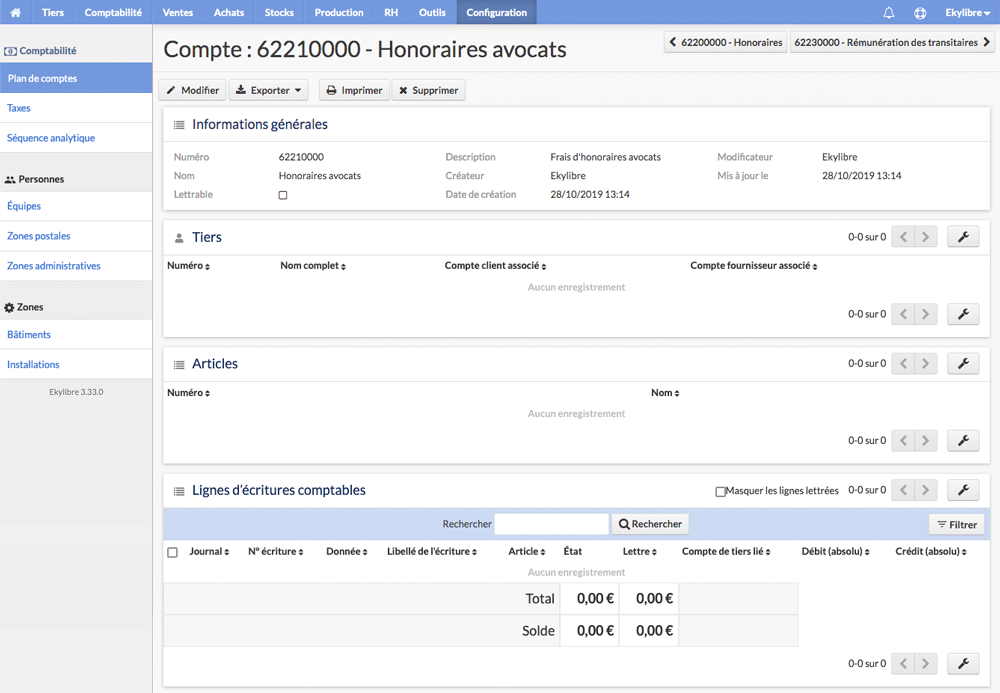This screenshot has height=693, width=1000.
Task: Toggle the Lettrable checkbox
Action: 283,195
